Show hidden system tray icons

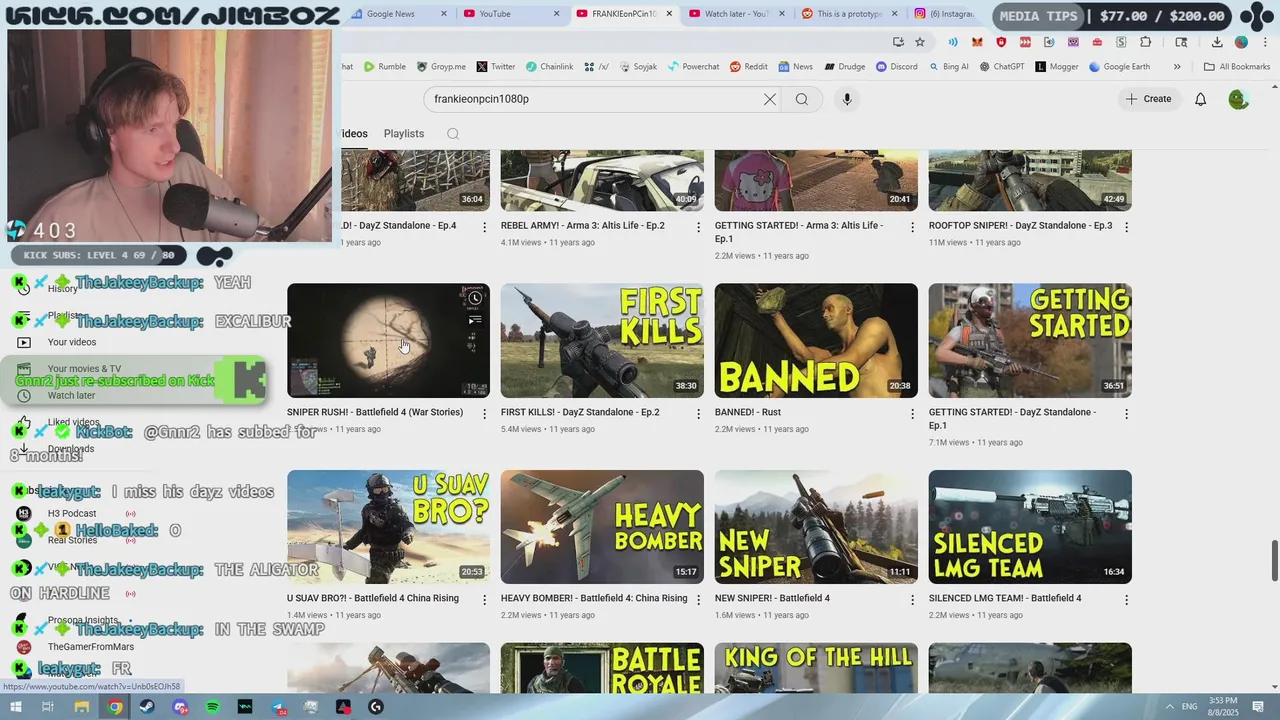tap(1171, 707)
